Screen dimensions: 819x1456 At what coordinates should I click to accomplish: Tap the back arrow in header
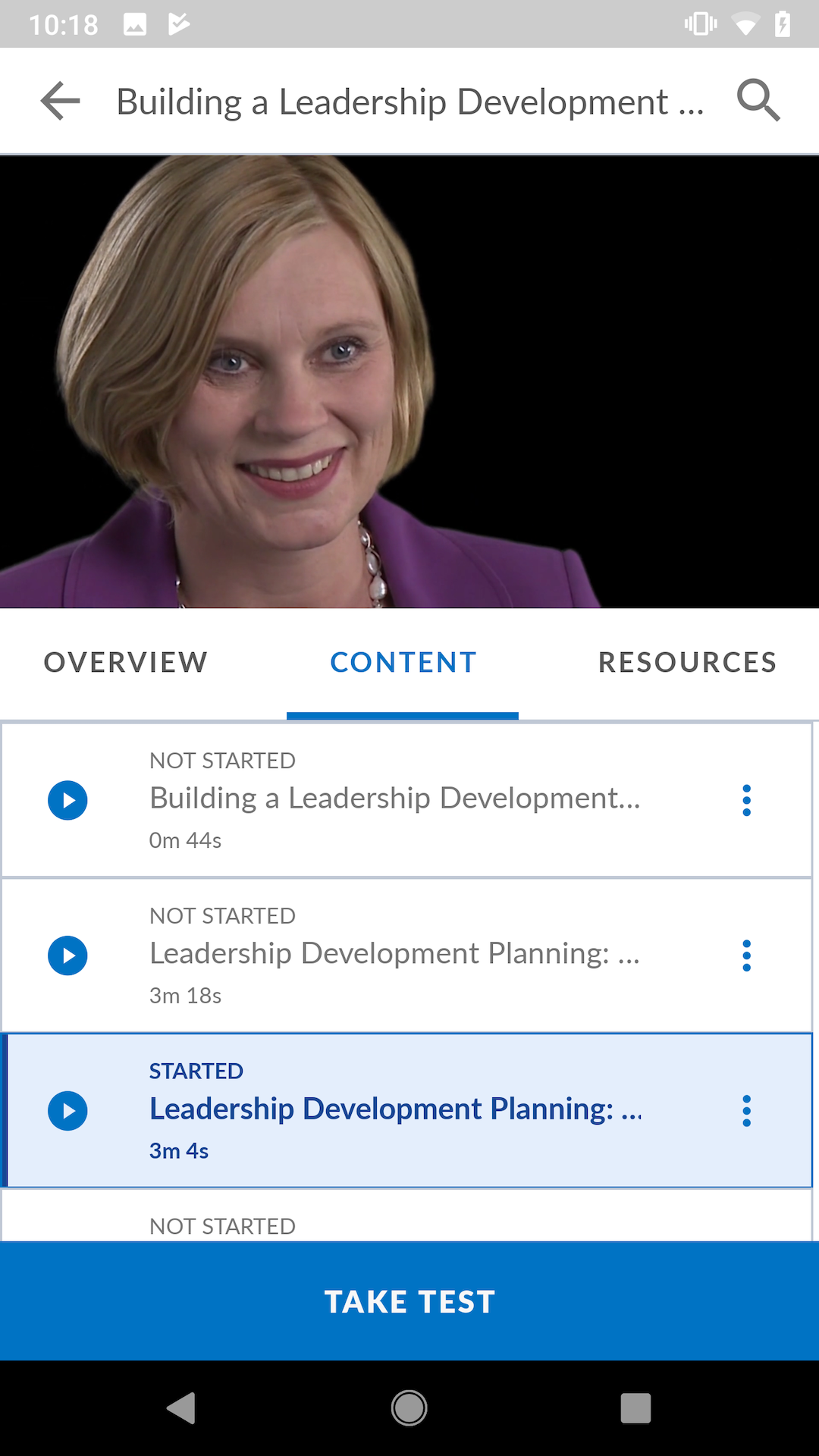coord(61,101)
